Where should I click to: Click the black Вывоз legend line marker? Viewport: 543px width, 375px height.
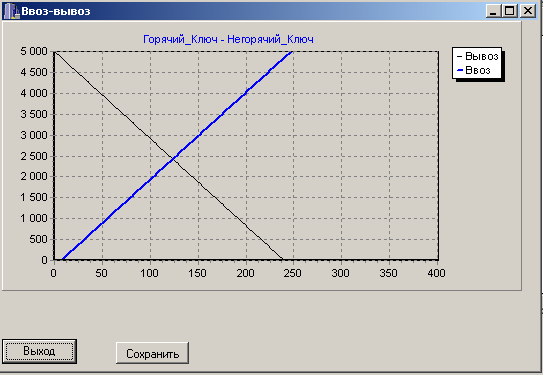pos(460,56)
